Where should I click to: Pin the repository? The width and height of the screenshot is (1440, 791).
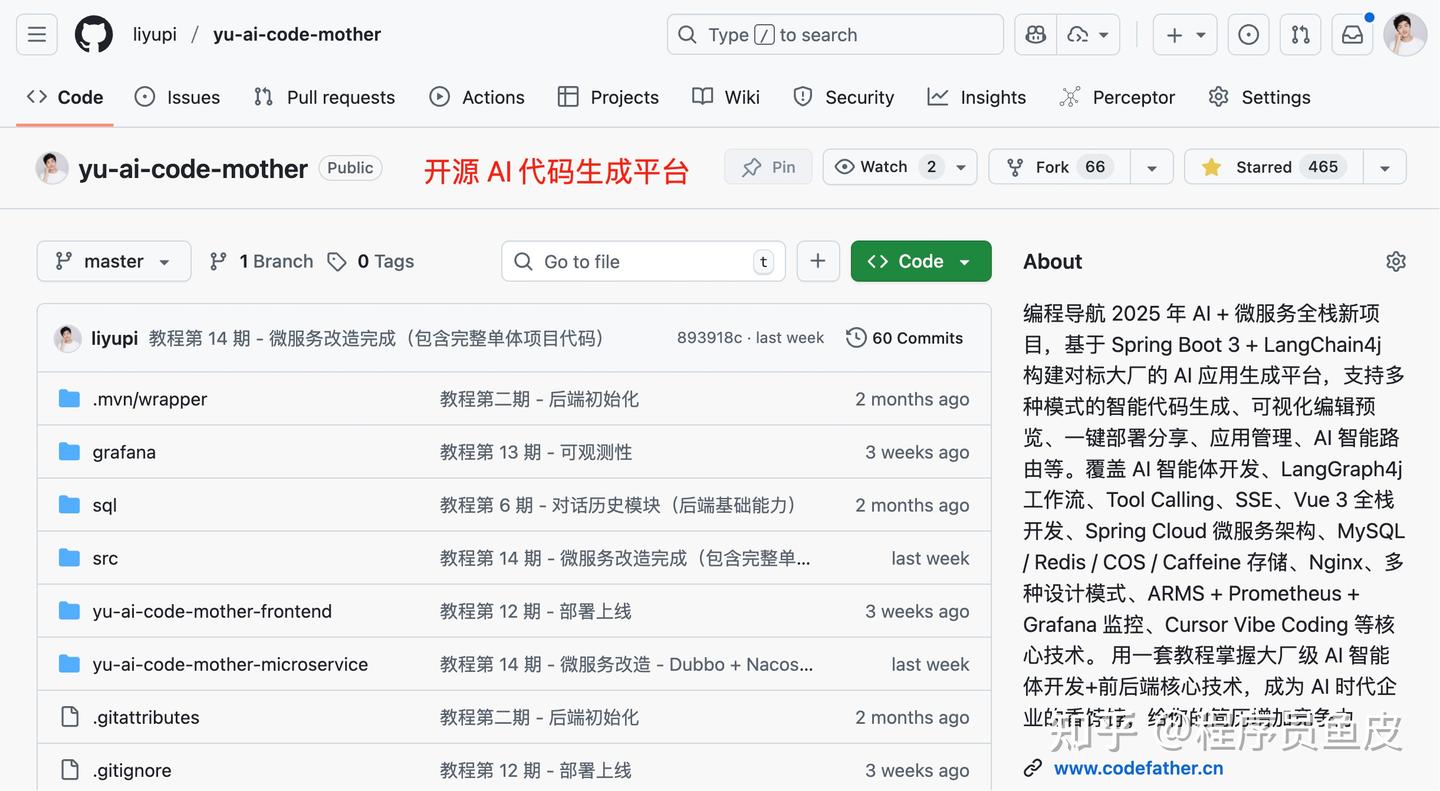768,166
